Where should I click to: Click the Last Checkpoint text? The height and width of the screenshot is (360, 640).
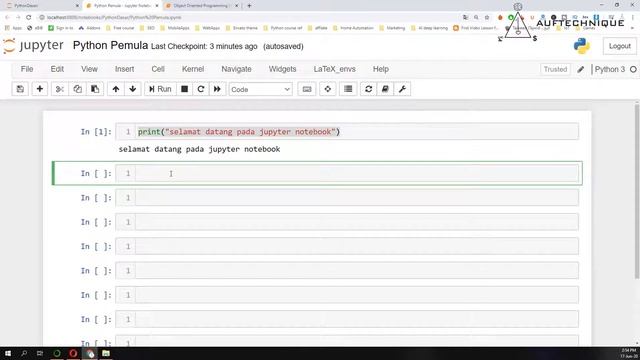tap(204, 47)
